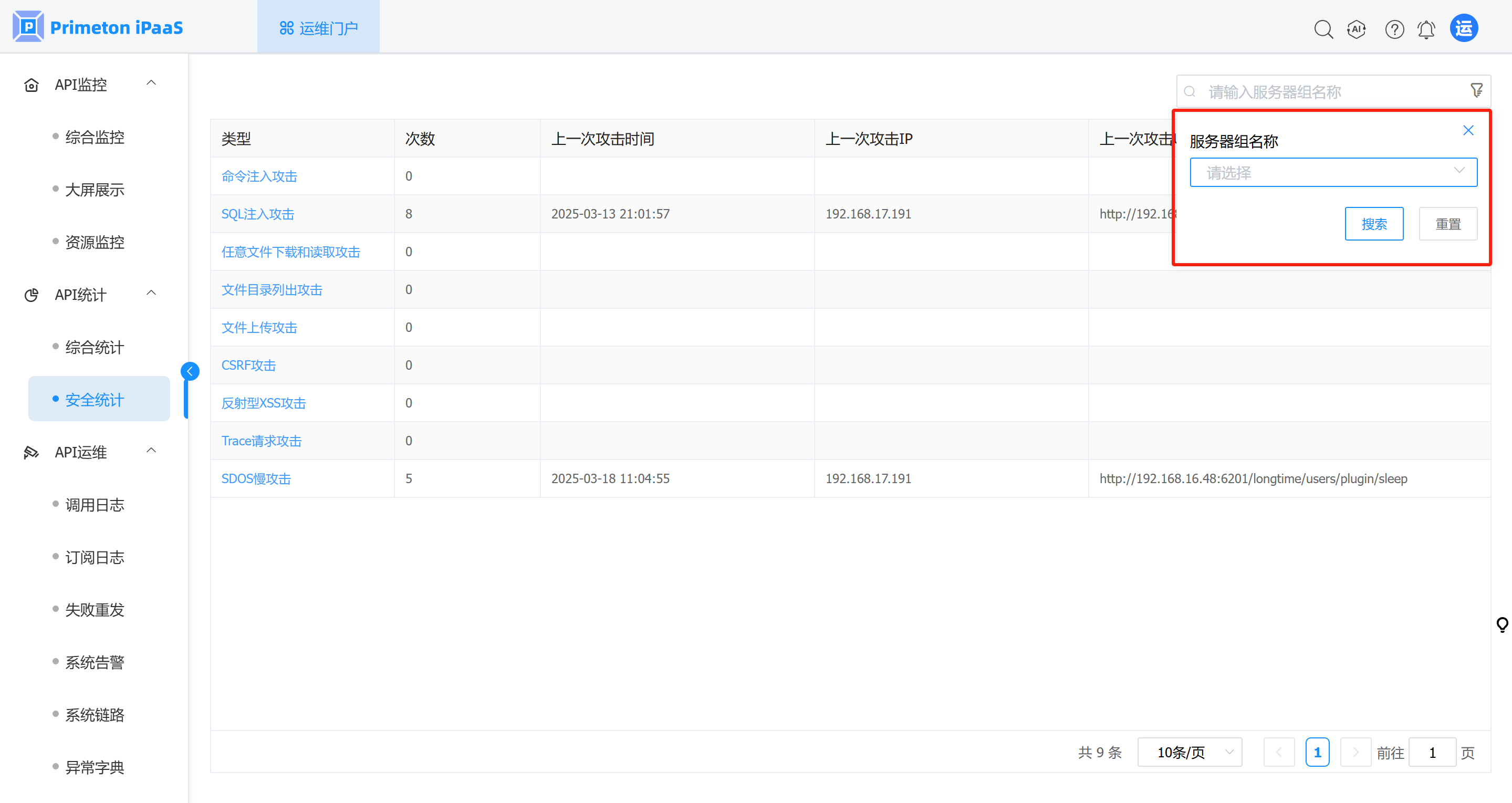1512x803 pixels.
Task: Click the help question mark icon
Action: pyautogui.click(x=1394, y=29)
